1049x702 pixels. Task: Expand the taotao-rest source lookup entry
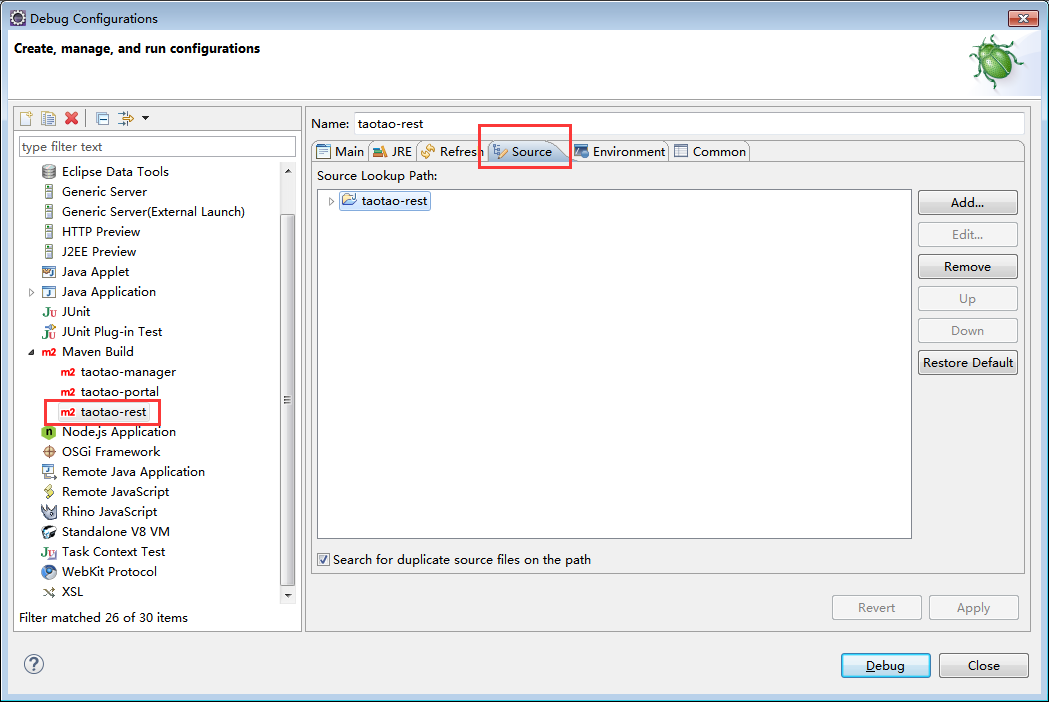(x=330, y=200)
